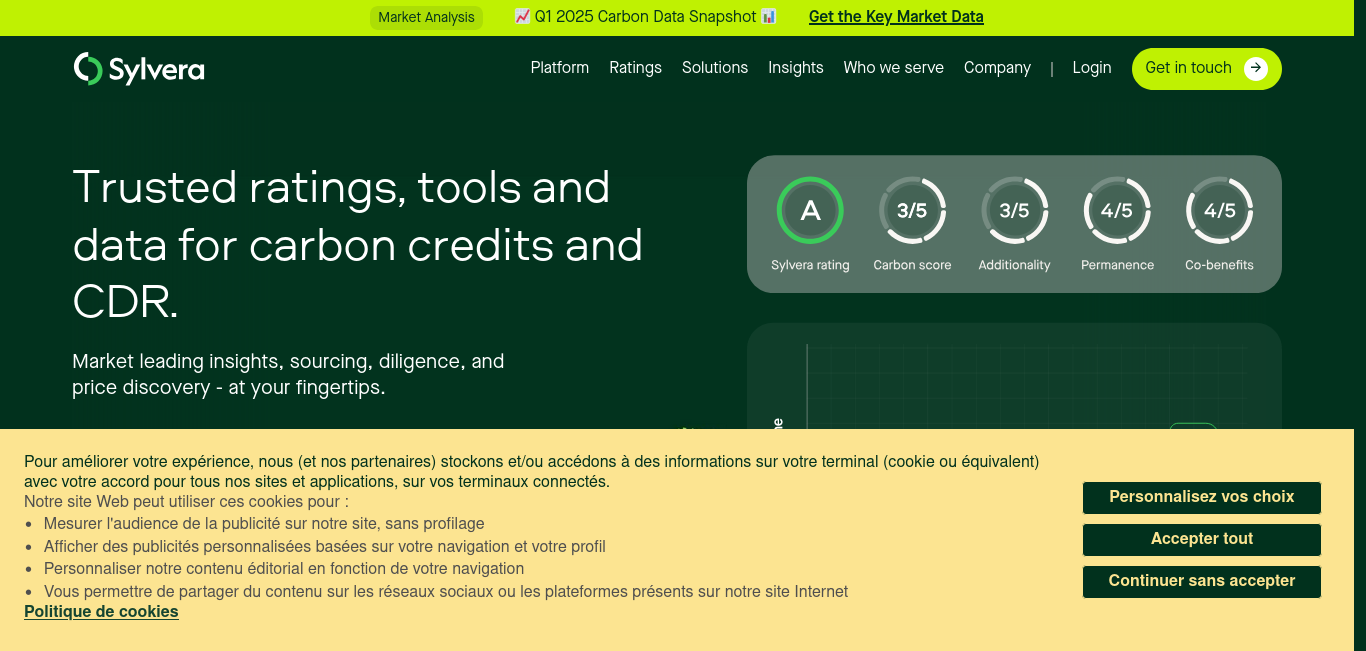Click the Additionality label
1366x651 pixels.
pos(1014,265)
